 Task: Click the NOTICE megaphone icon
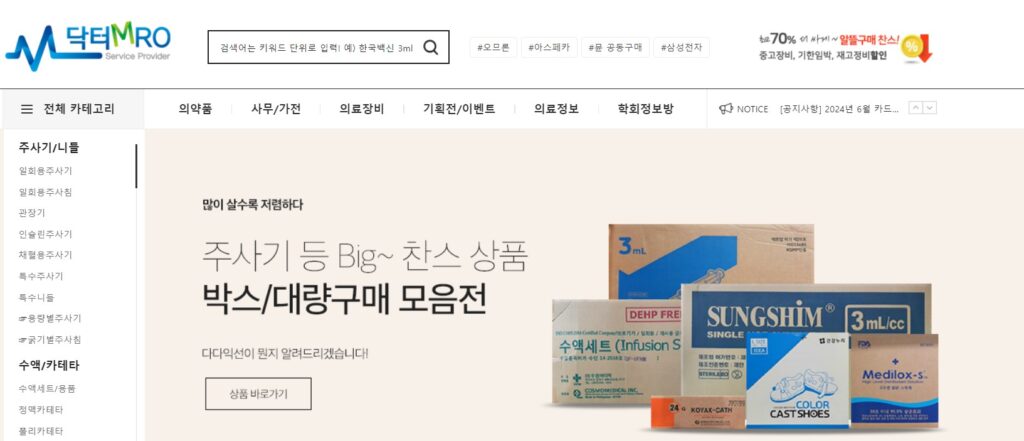pyautogui.click(x=726, y=108)
